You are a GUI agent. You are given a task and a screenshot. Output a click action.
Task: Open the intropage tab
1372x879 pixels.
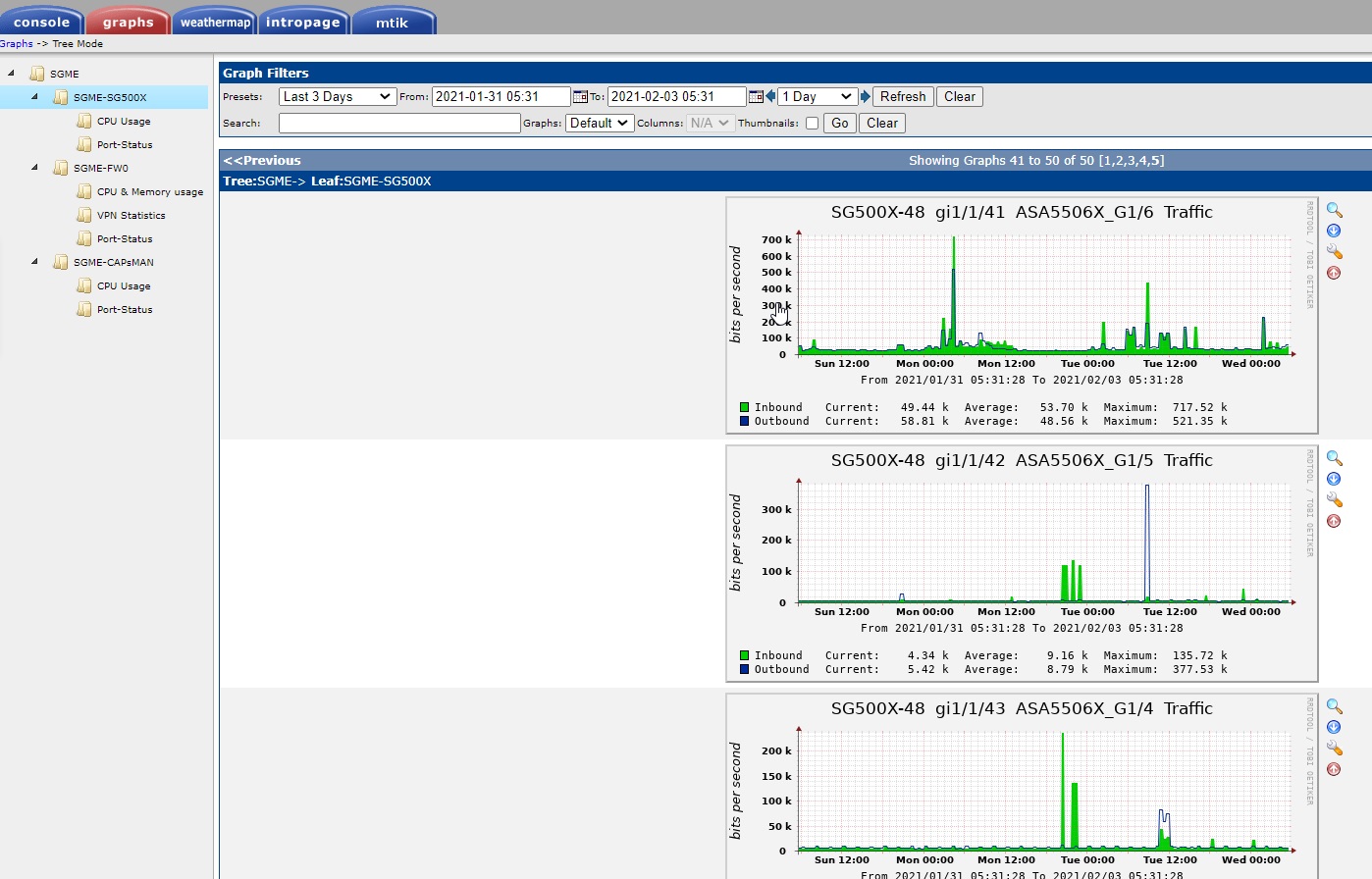[x=303, y=22]
